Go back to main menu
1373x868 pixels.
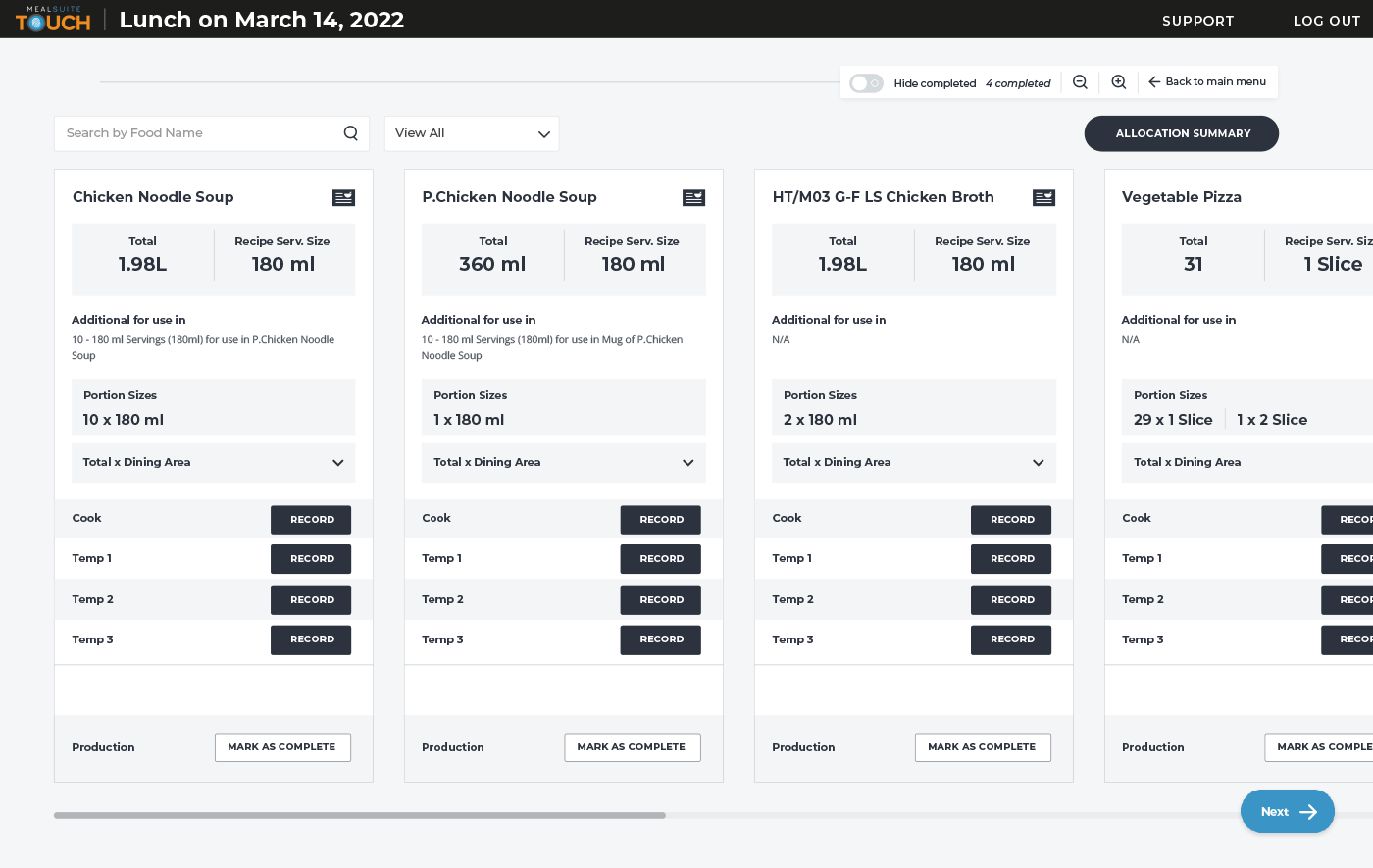click(x=1207, y=81)
